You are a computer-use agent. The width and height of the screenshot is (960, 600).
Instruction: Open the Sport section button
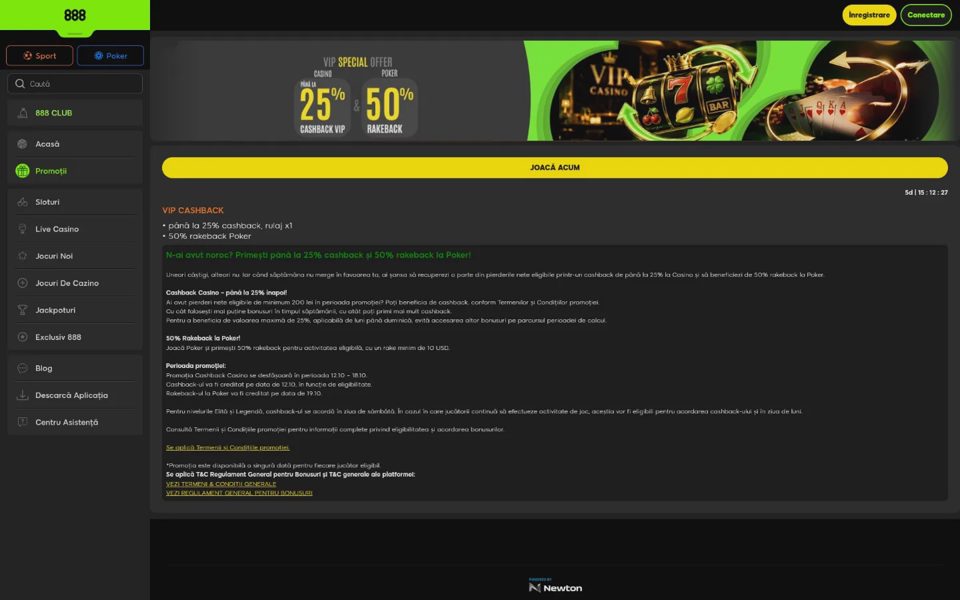pos(39,56)
